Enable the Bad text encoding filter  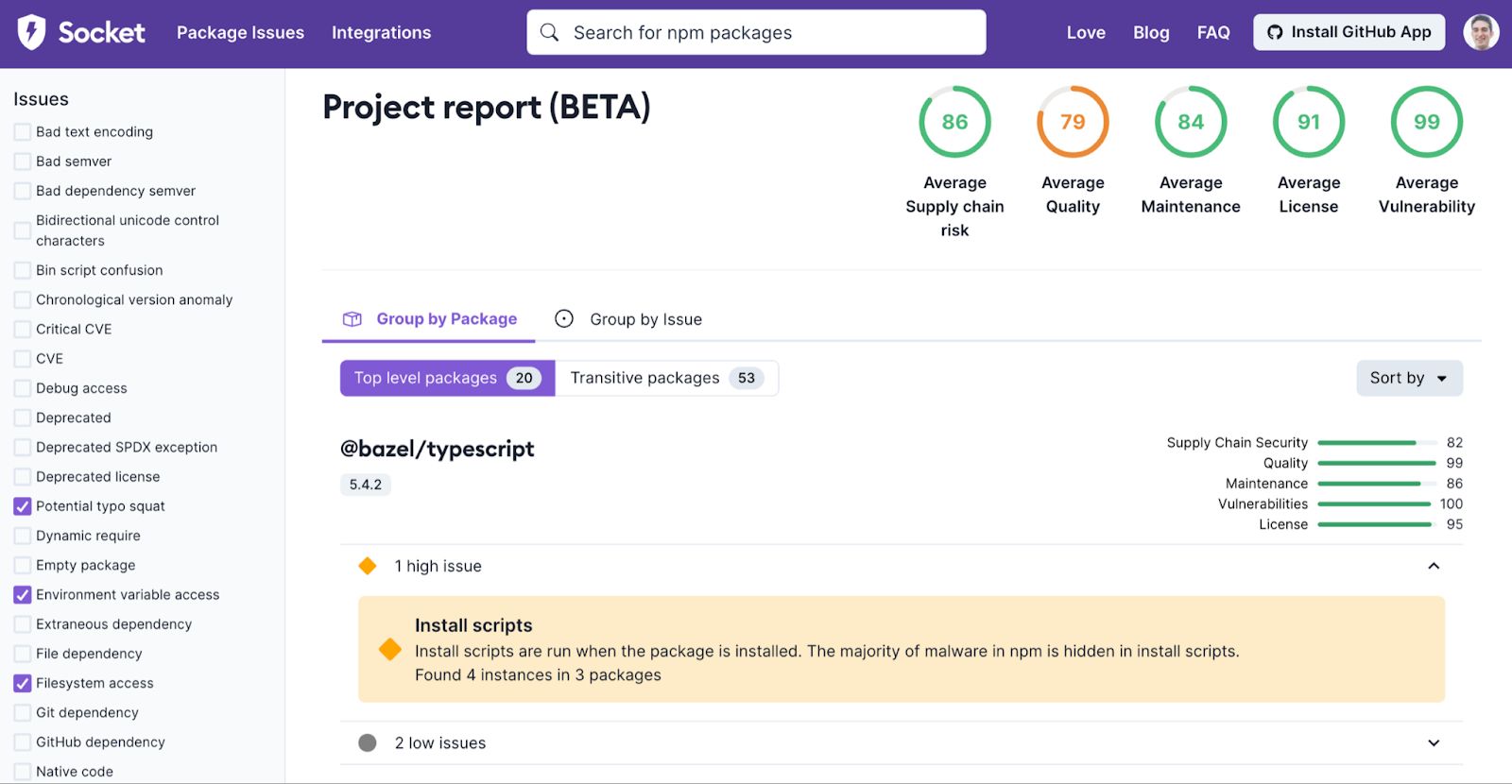coord(23,132)
